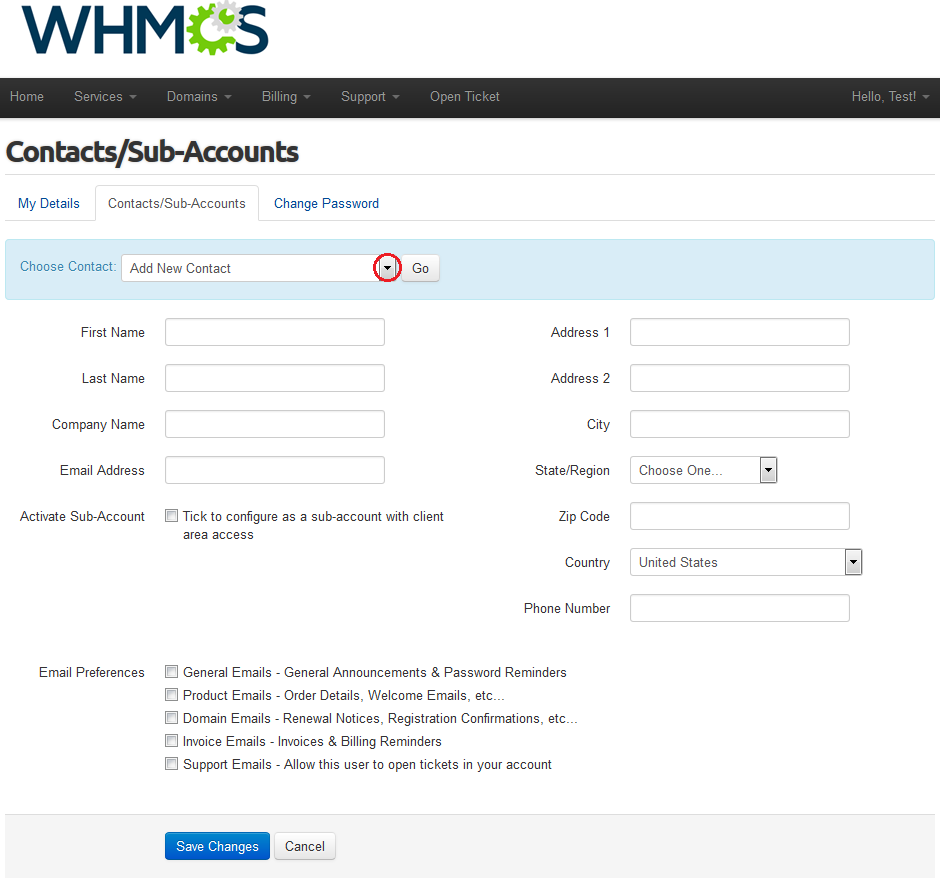Viewport: 940px width, 883px height.
Task: Open the Open Ticket page
Action: [x=465, y=97]
